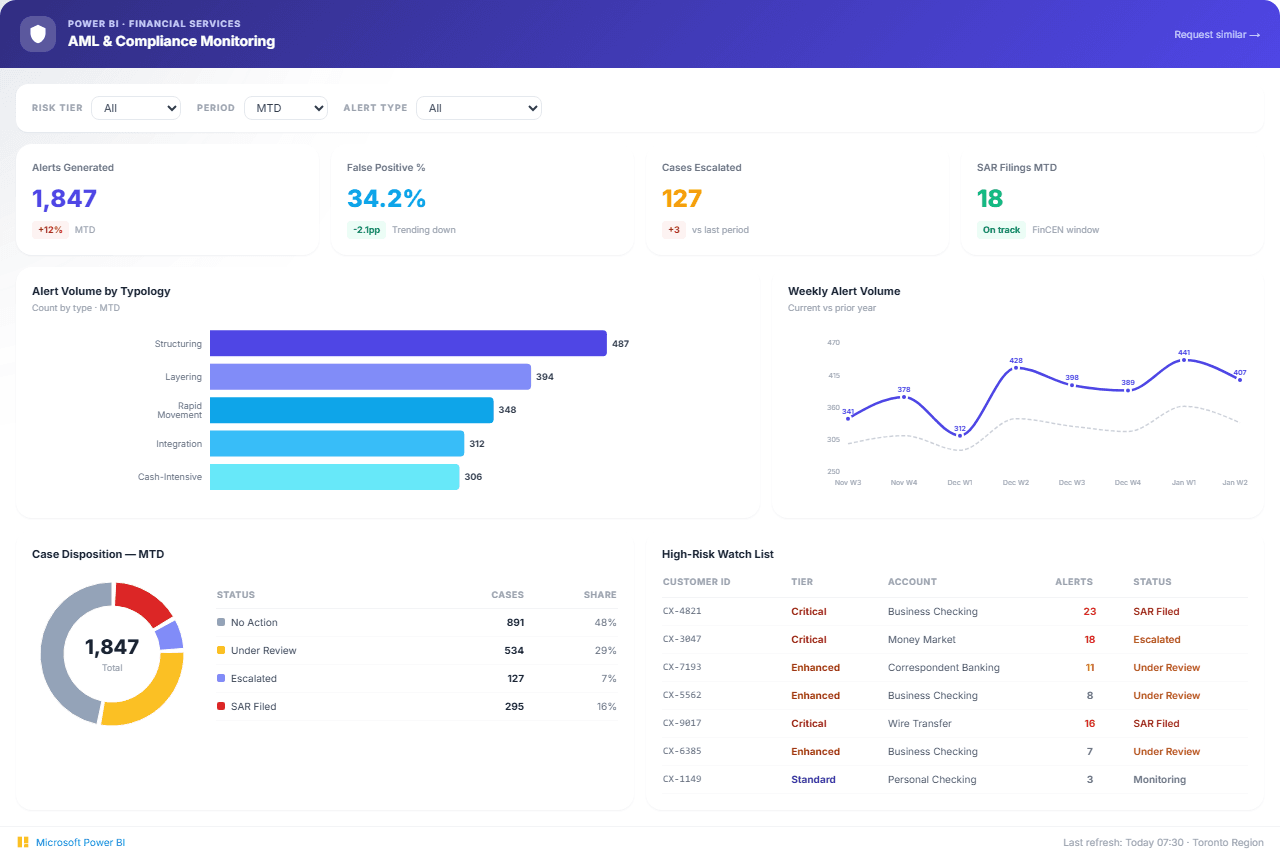Click the TIER column header

coord(802,582)
